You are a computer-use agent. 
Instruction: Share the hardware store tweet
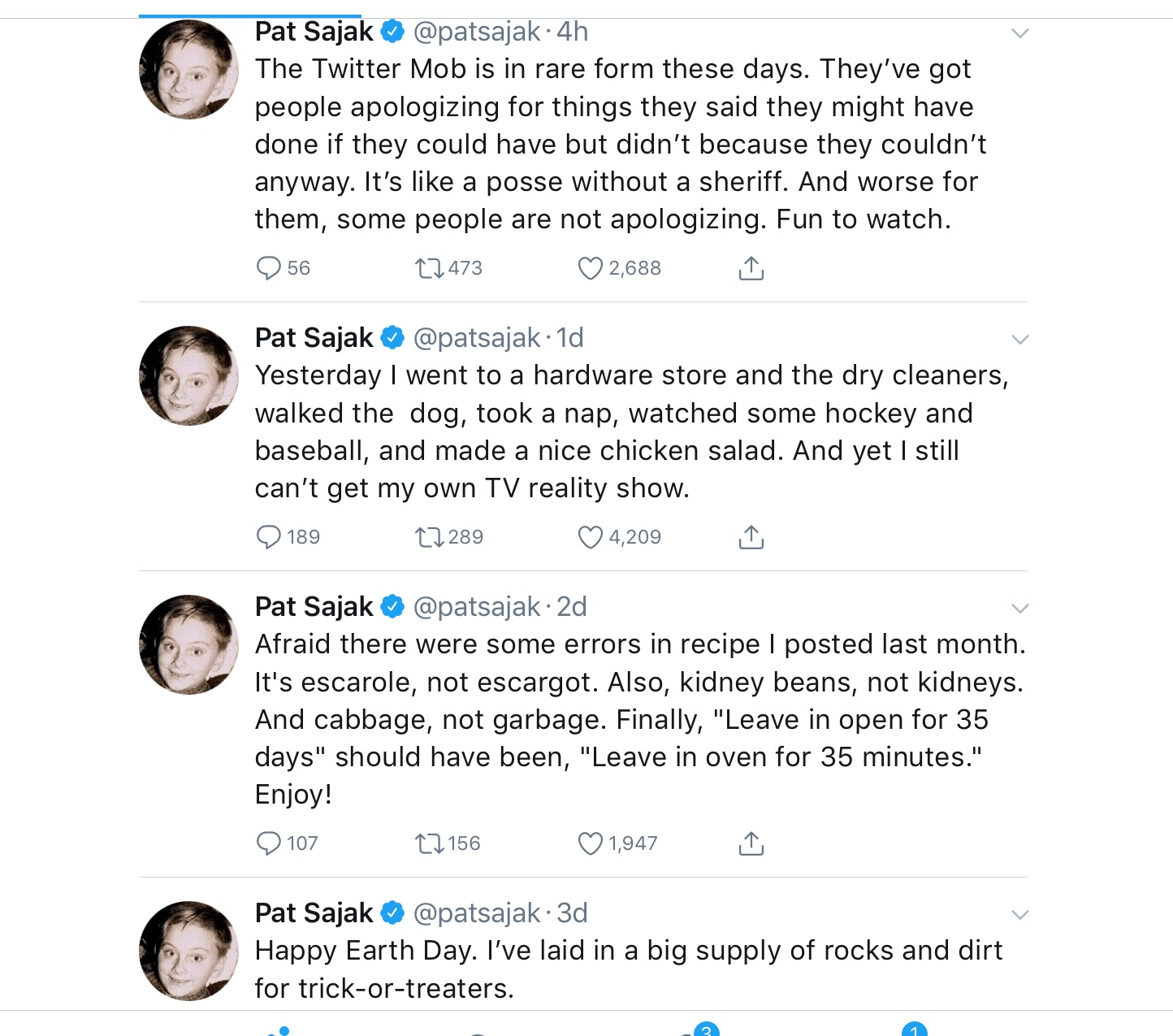tap(751, 537)
